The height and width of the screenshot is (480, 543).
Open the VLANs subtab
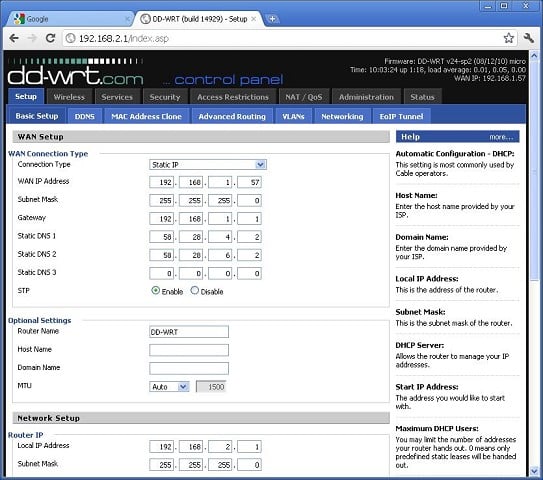click(293, 116)
